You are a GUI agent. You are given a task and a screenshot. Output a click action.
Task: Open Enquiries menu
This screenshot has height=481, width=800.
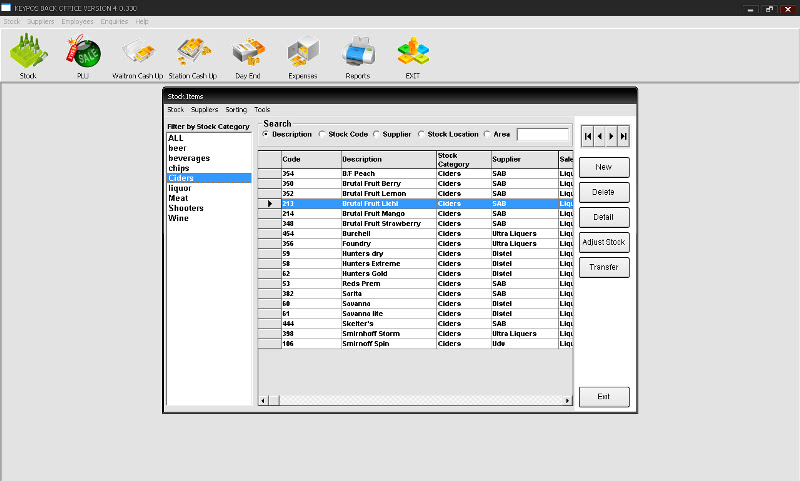114,21
